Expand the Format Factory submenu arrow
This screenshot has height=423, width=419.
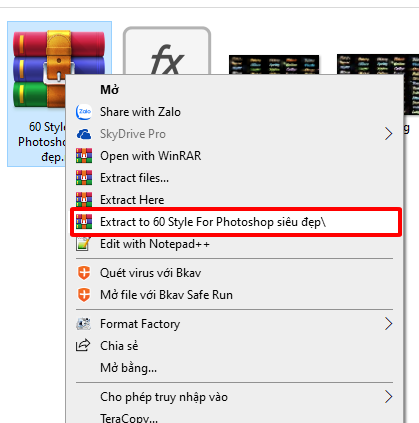point(388,324)
